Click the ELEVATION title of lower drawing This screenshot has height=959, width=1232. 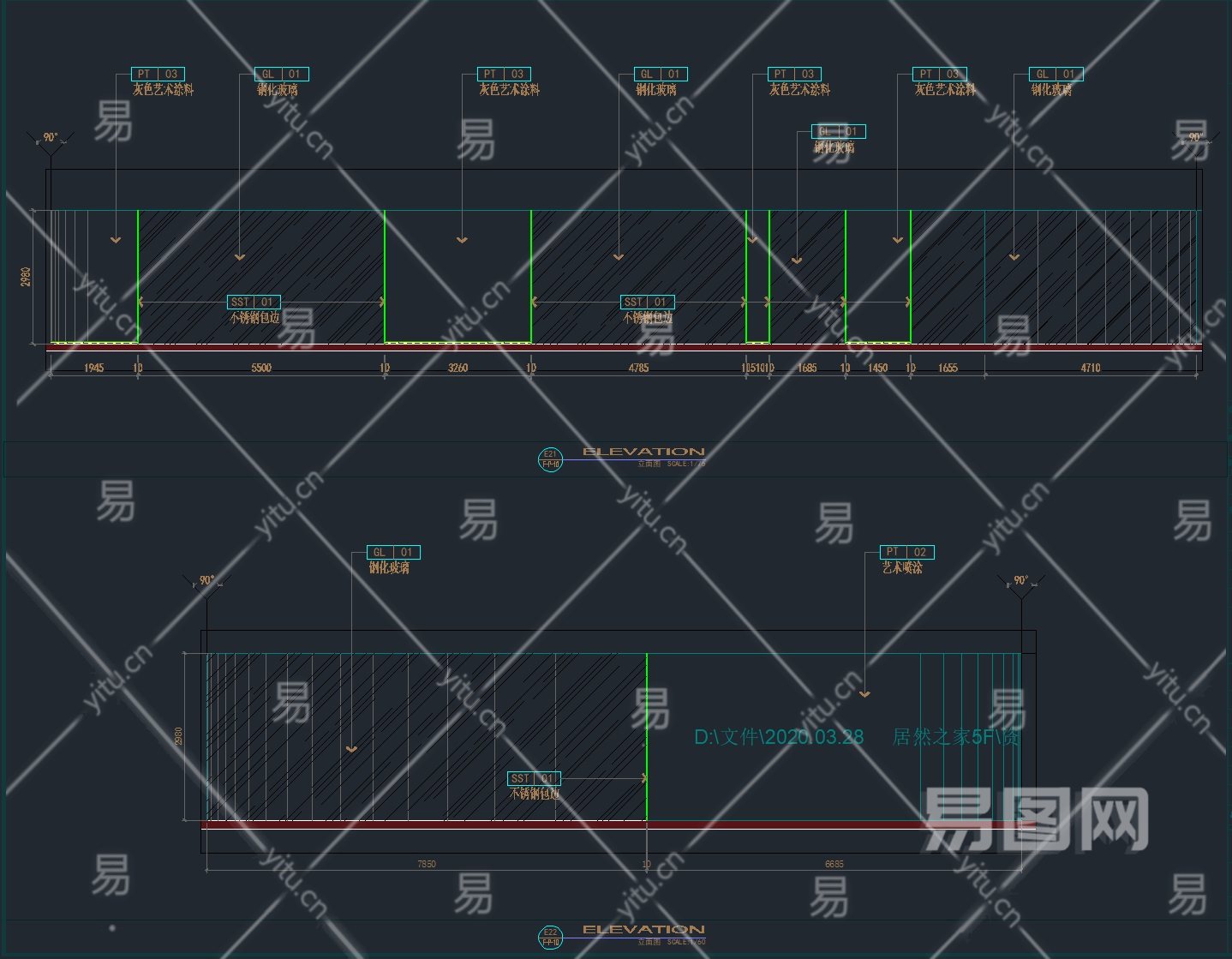click(643, 929)
